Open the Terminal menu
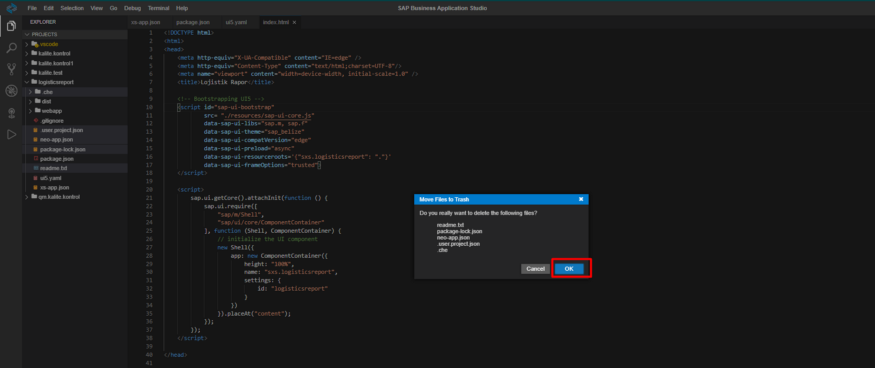The image size is (875, 368). point(159,8)
